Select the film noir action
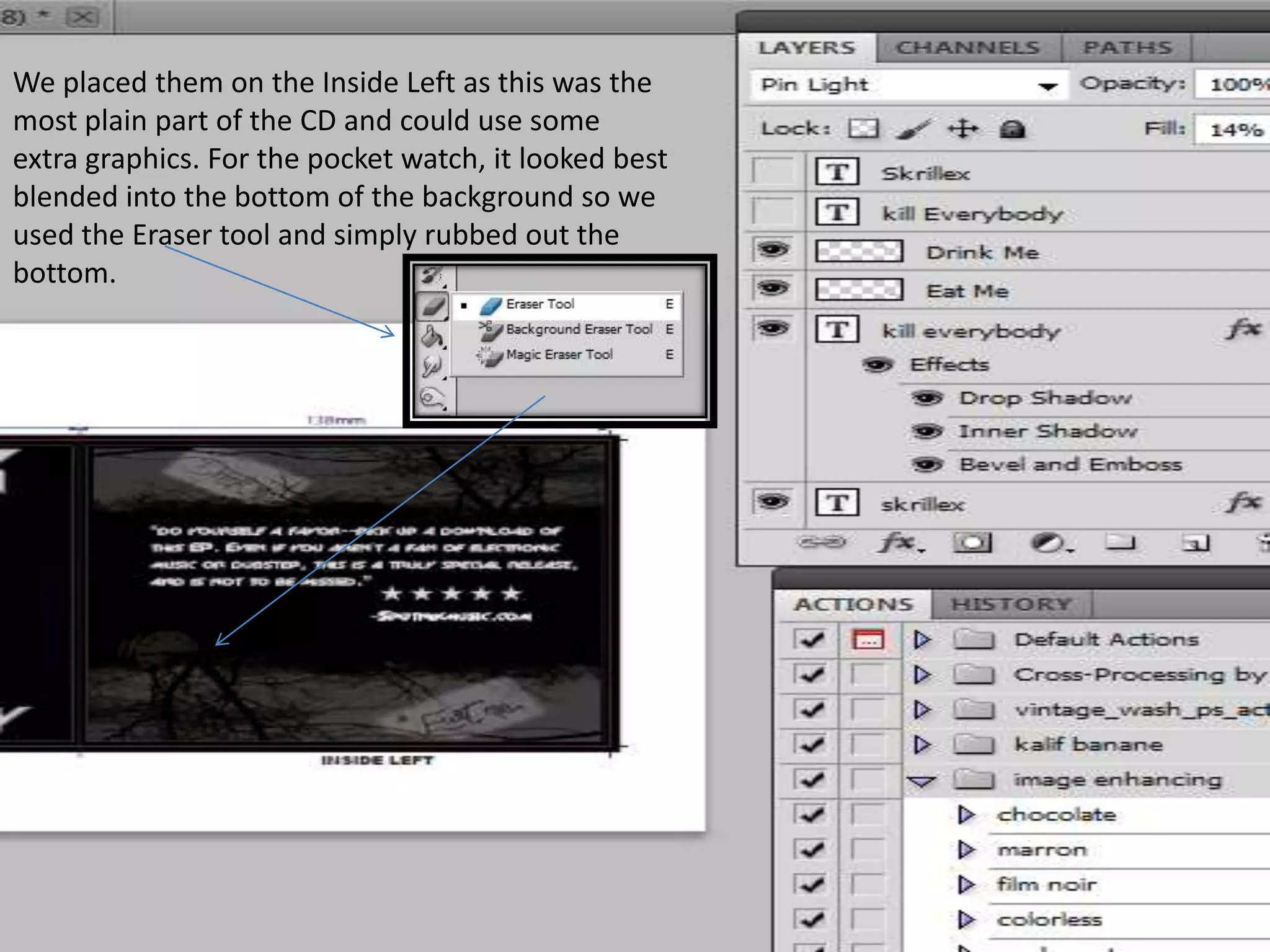Image resolution: width=1270 pixels, height=952 pixels. pyautogui.click(x=1046, y=884)
